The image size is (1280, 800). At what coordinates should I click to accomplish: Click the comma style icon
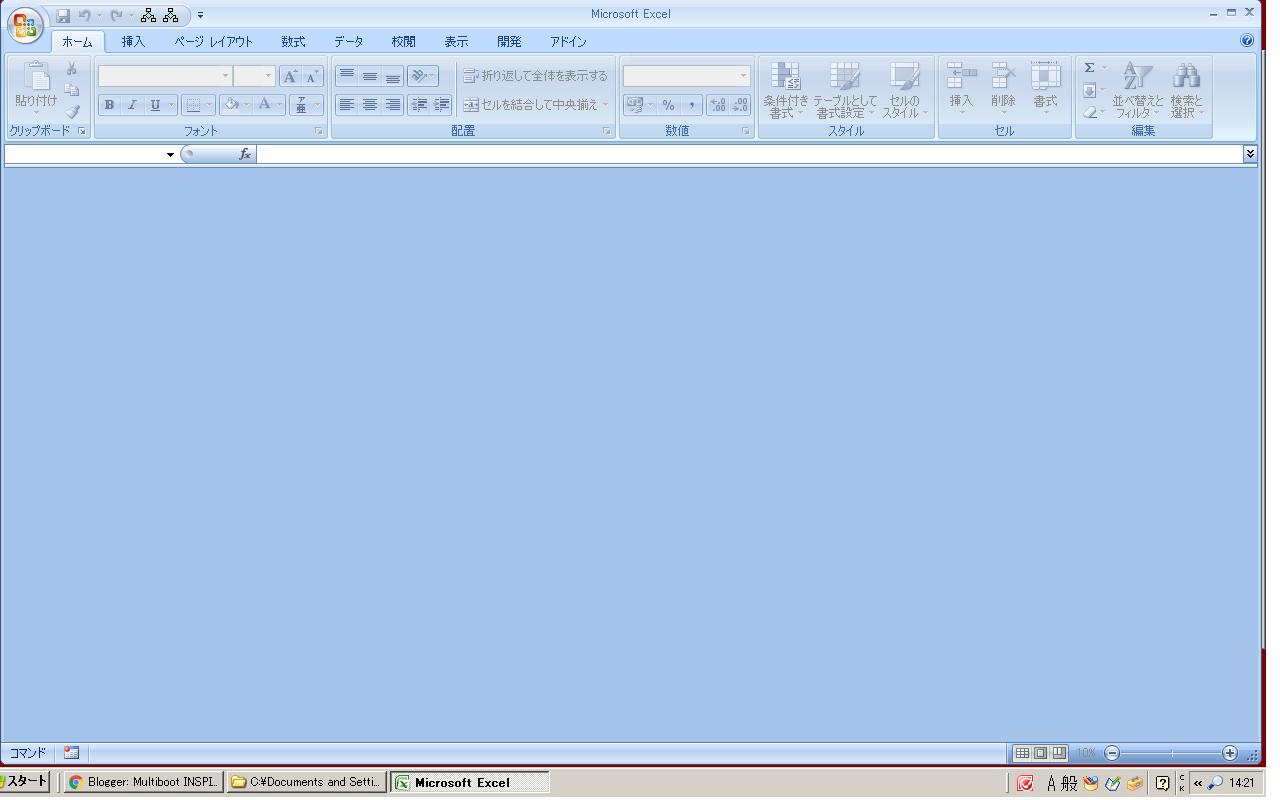tap(691, 105)
